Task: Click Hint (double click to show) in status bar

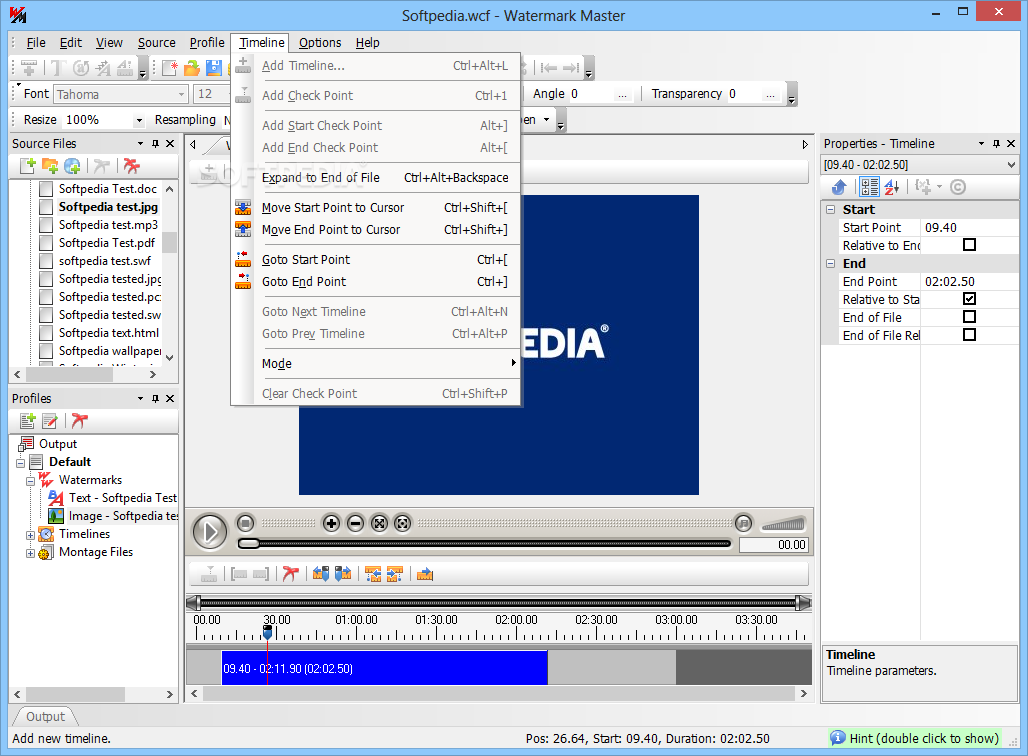Action: tap(915, 738)
